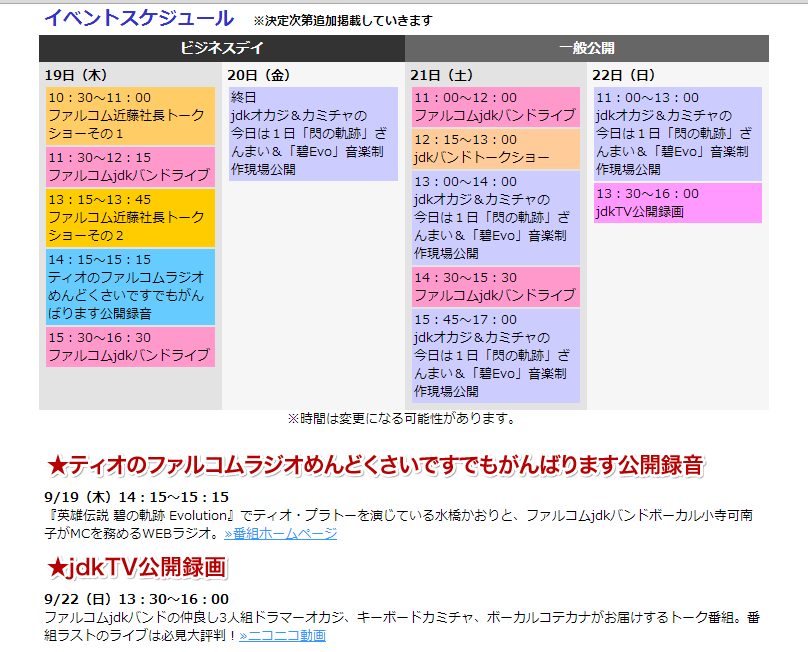Select the 21日（土） column heading

(x=442, y=75)
